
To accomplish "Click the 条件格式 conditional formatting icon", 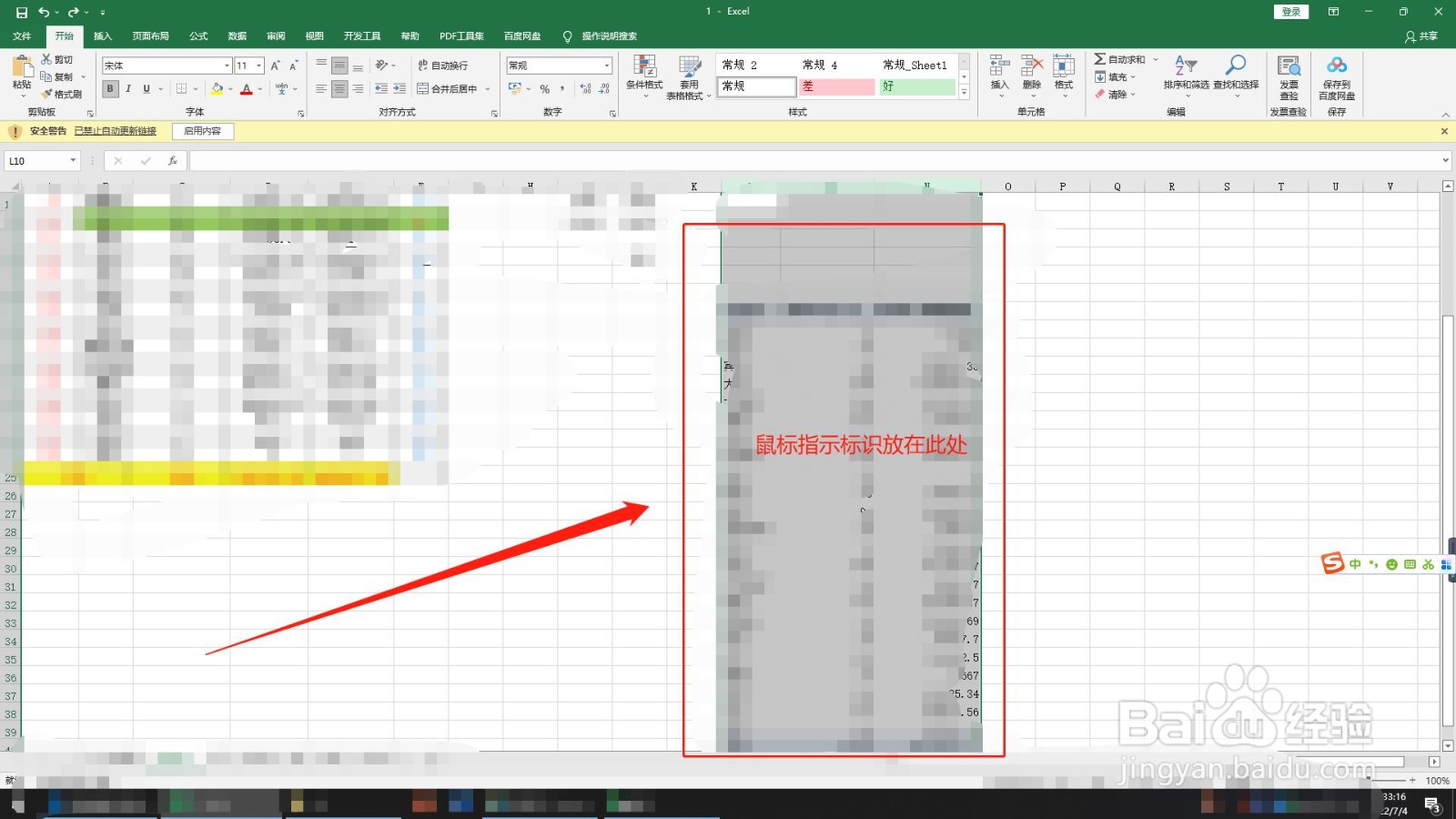I will coord(644,66).
